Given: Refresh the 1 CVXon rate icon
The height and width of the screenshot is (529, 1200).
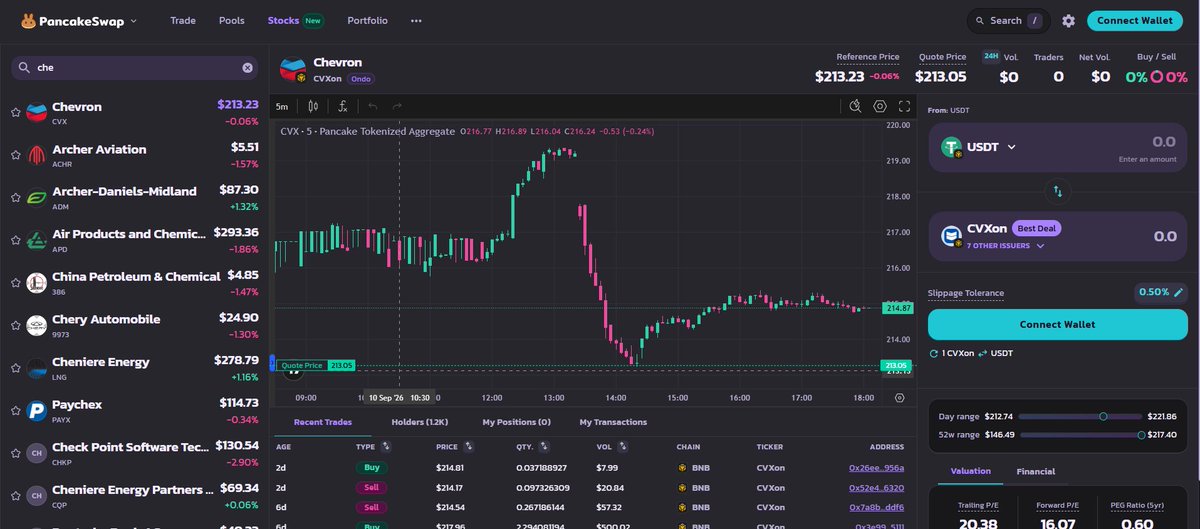Looking at the screenshot, I should tap(934, 353).
